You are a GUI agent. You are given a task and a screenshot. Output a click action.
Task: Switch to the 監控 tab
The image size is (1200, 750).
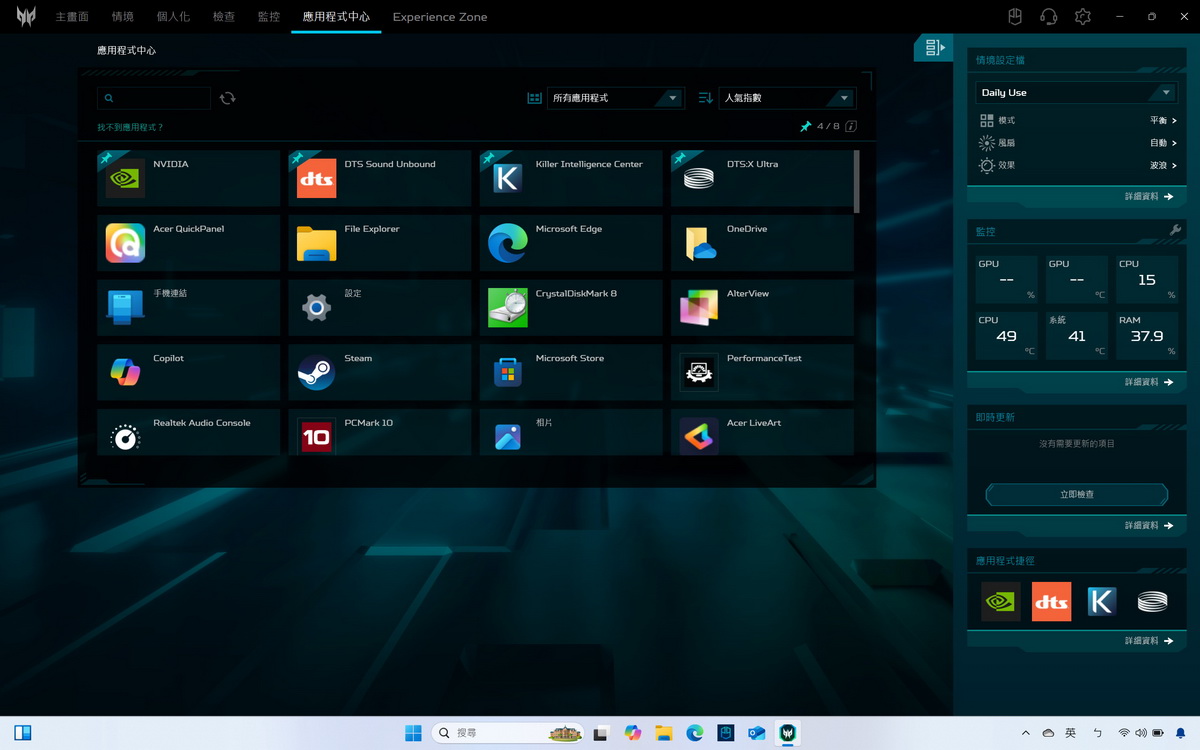268,17
